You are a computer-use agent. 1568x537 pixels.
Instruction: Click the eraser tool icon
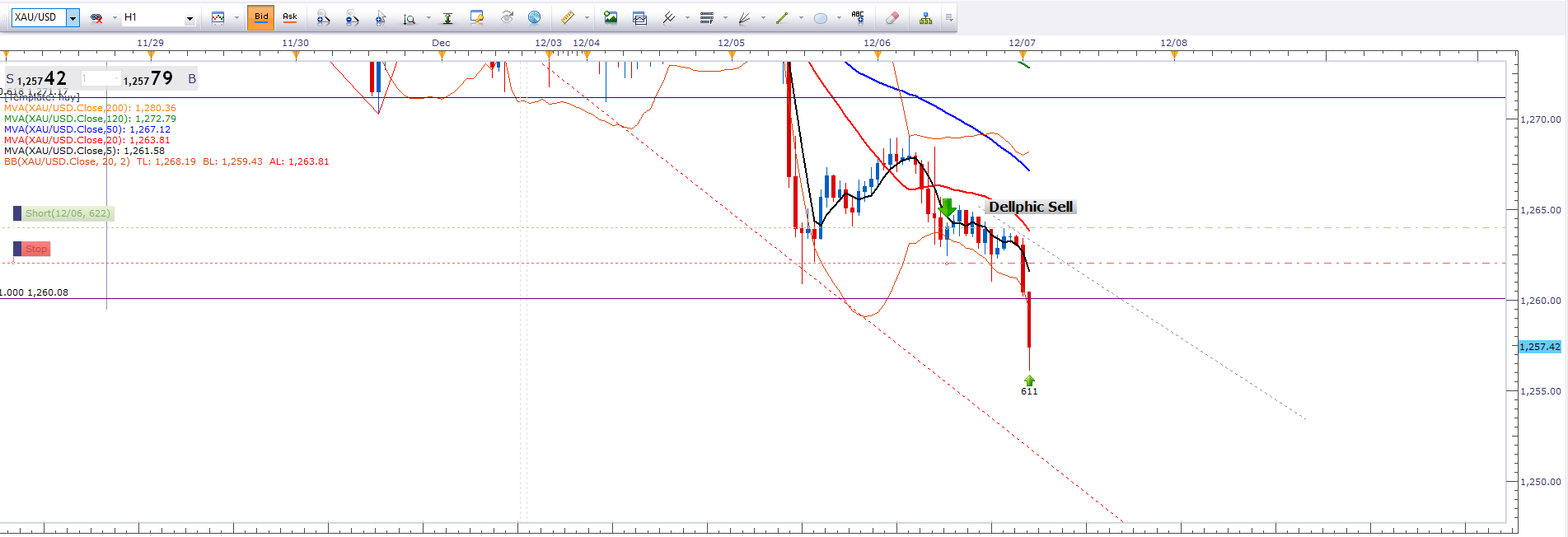pos(892,17)
